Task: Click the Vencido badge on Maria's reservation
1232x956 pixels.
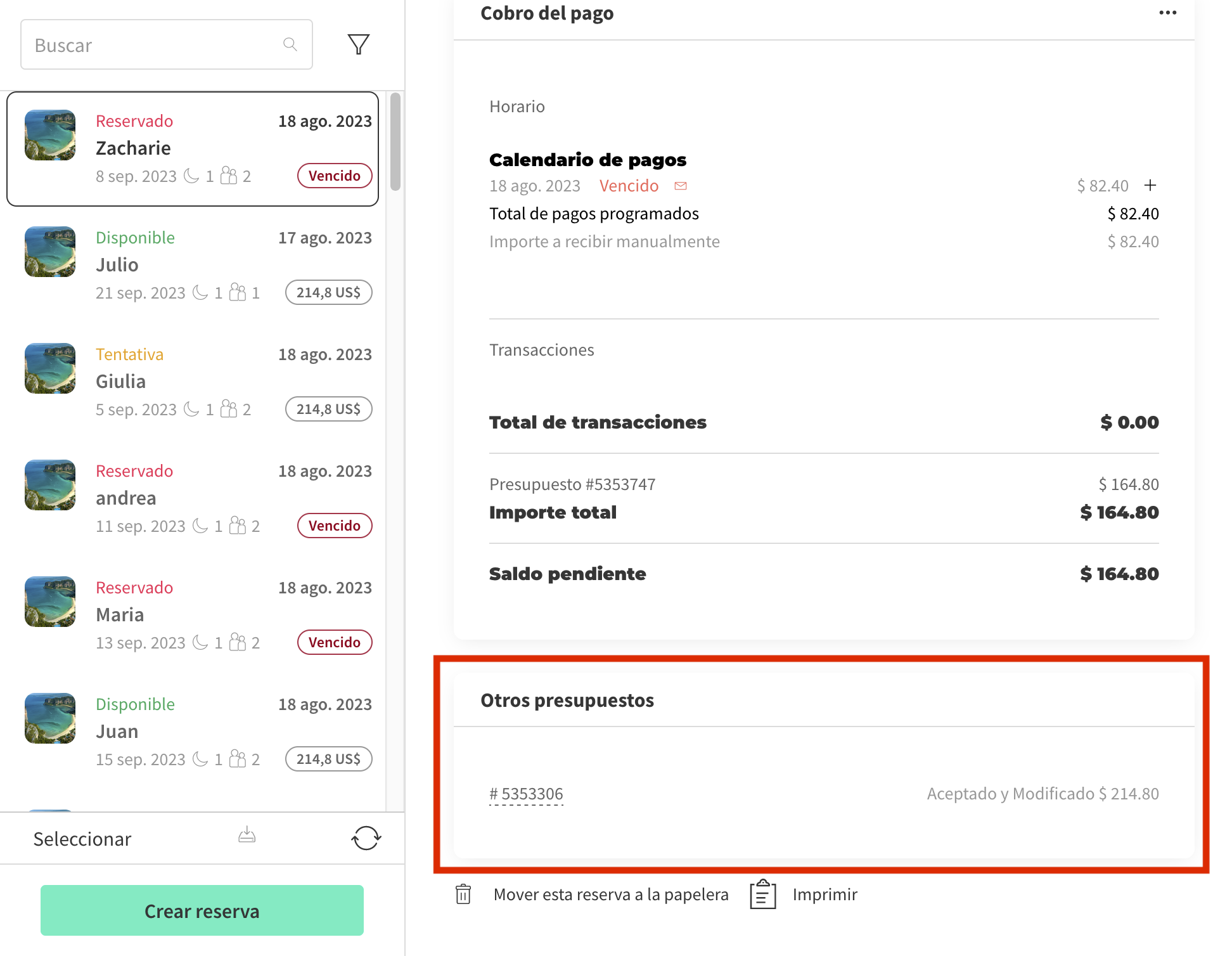Action: [x=335, y=642]
